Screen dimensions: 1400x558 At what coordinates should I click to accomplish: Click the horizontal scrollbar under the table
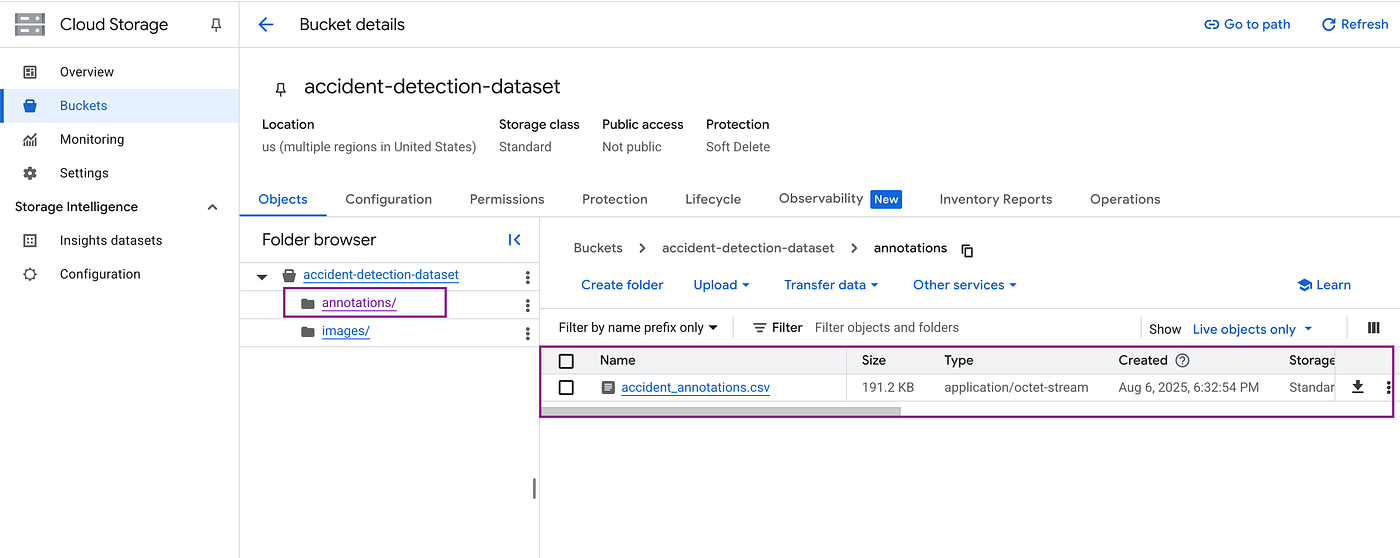[x=721, y=411]
